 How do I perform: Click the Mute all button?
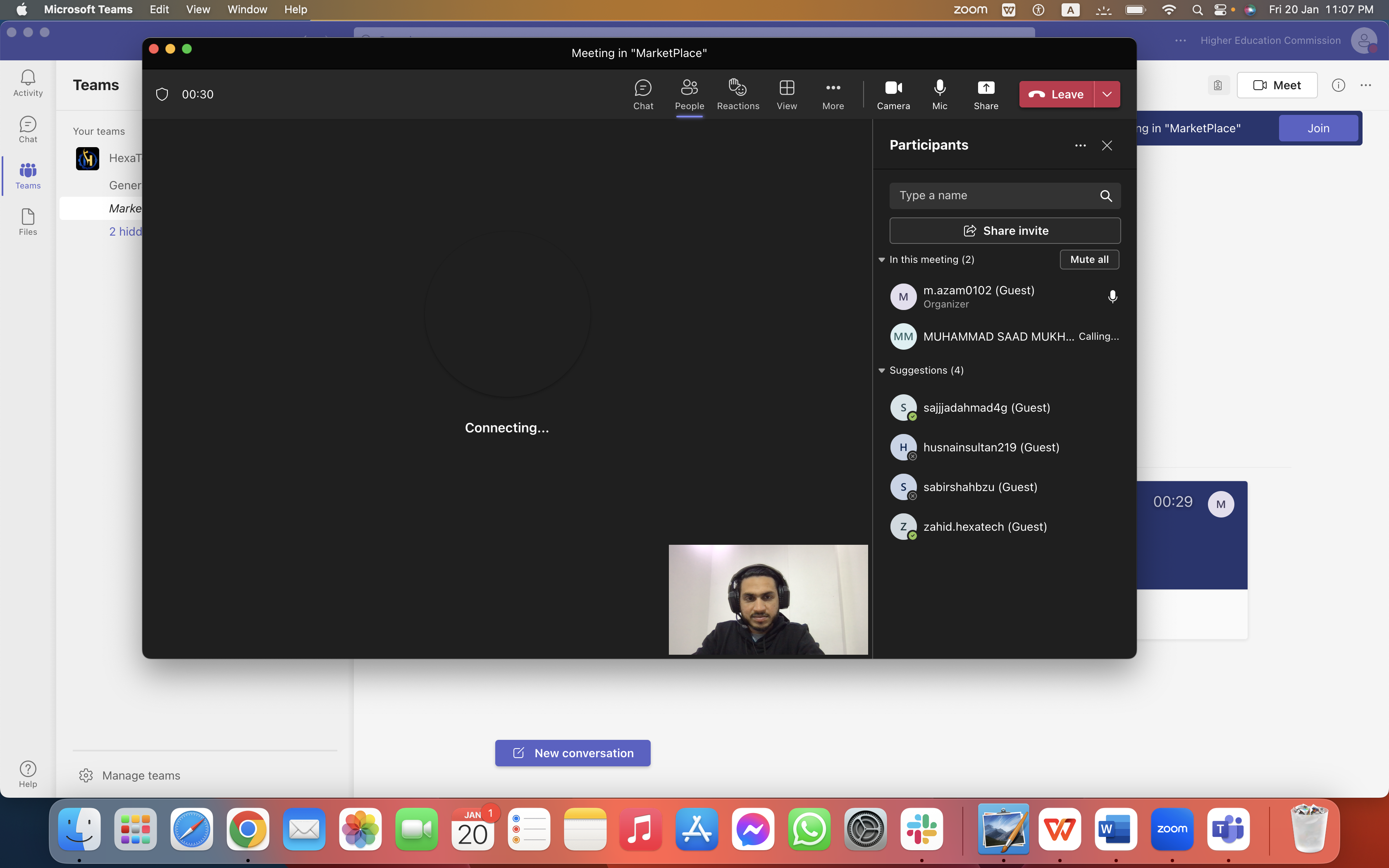coord(1089,260)
